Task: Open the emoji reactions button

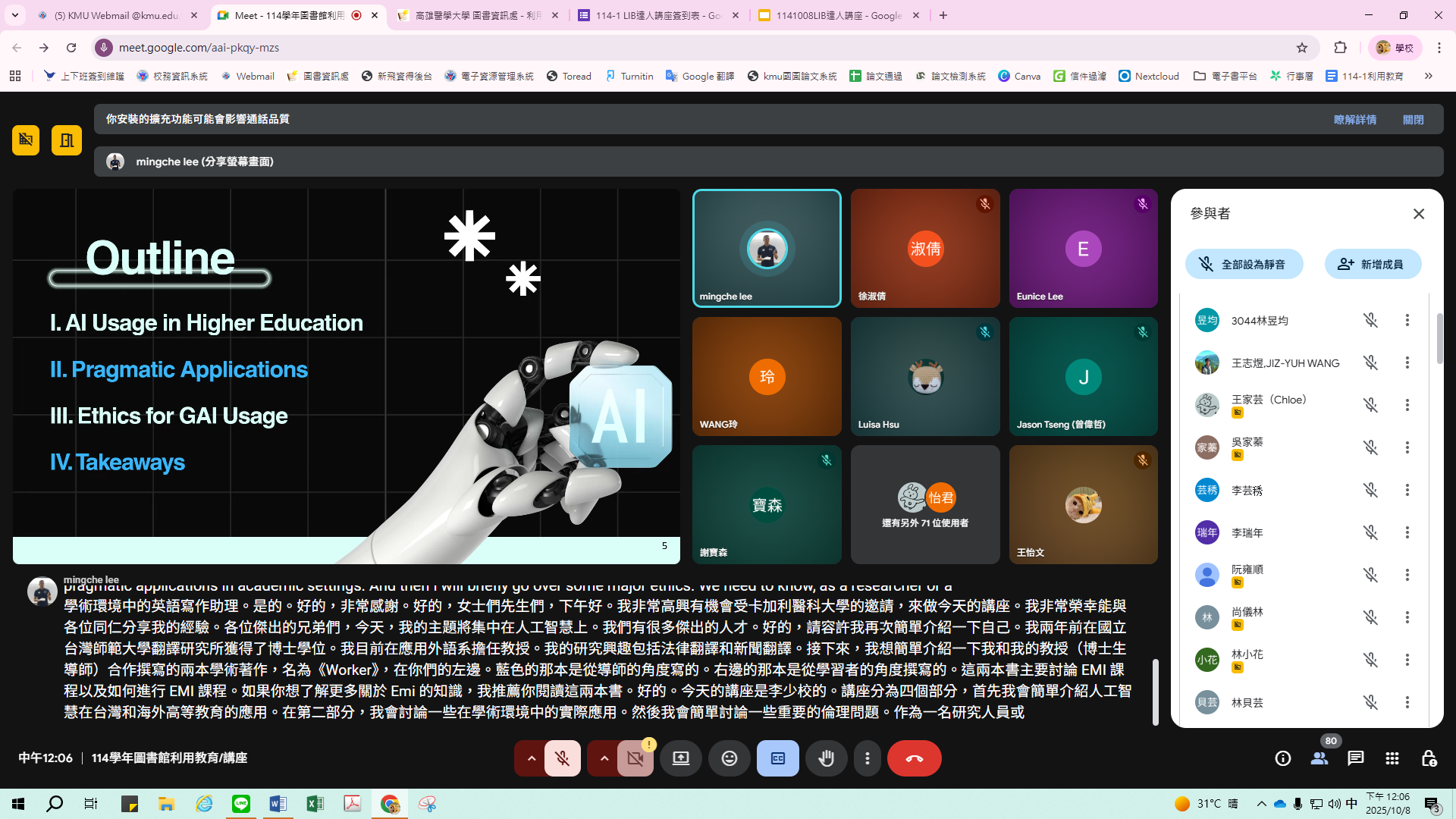Action: [729, 758]
